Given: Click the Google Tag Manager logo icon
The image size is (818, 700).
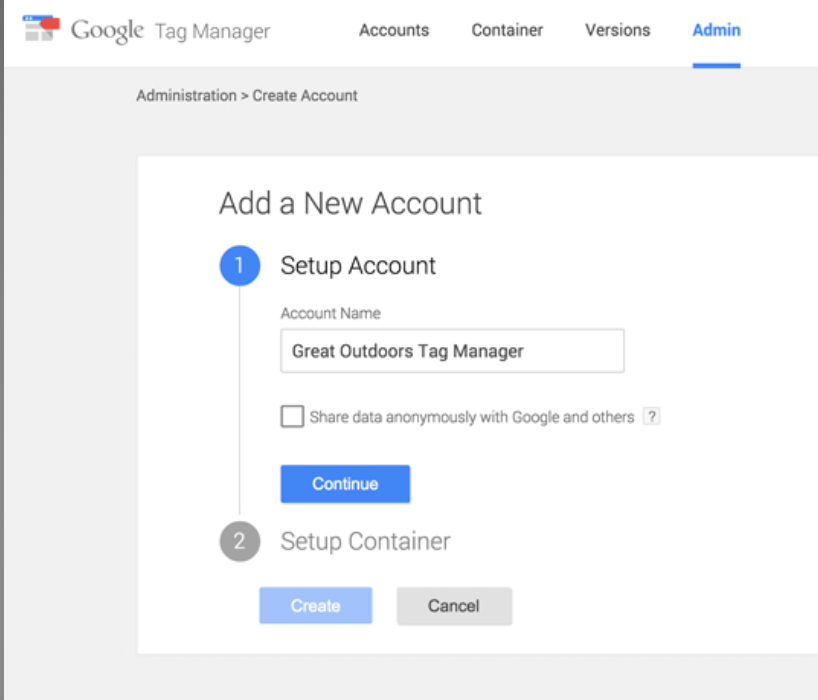Looking at the screenshot, I should pyautogui.click(x=41, y=28).
